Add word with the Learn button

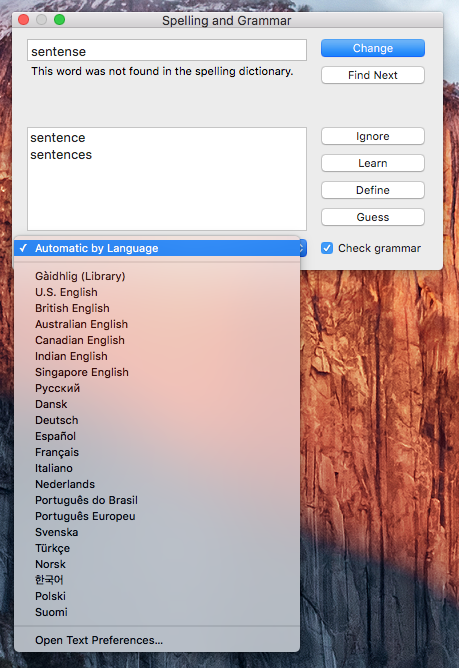pos(373,163)
